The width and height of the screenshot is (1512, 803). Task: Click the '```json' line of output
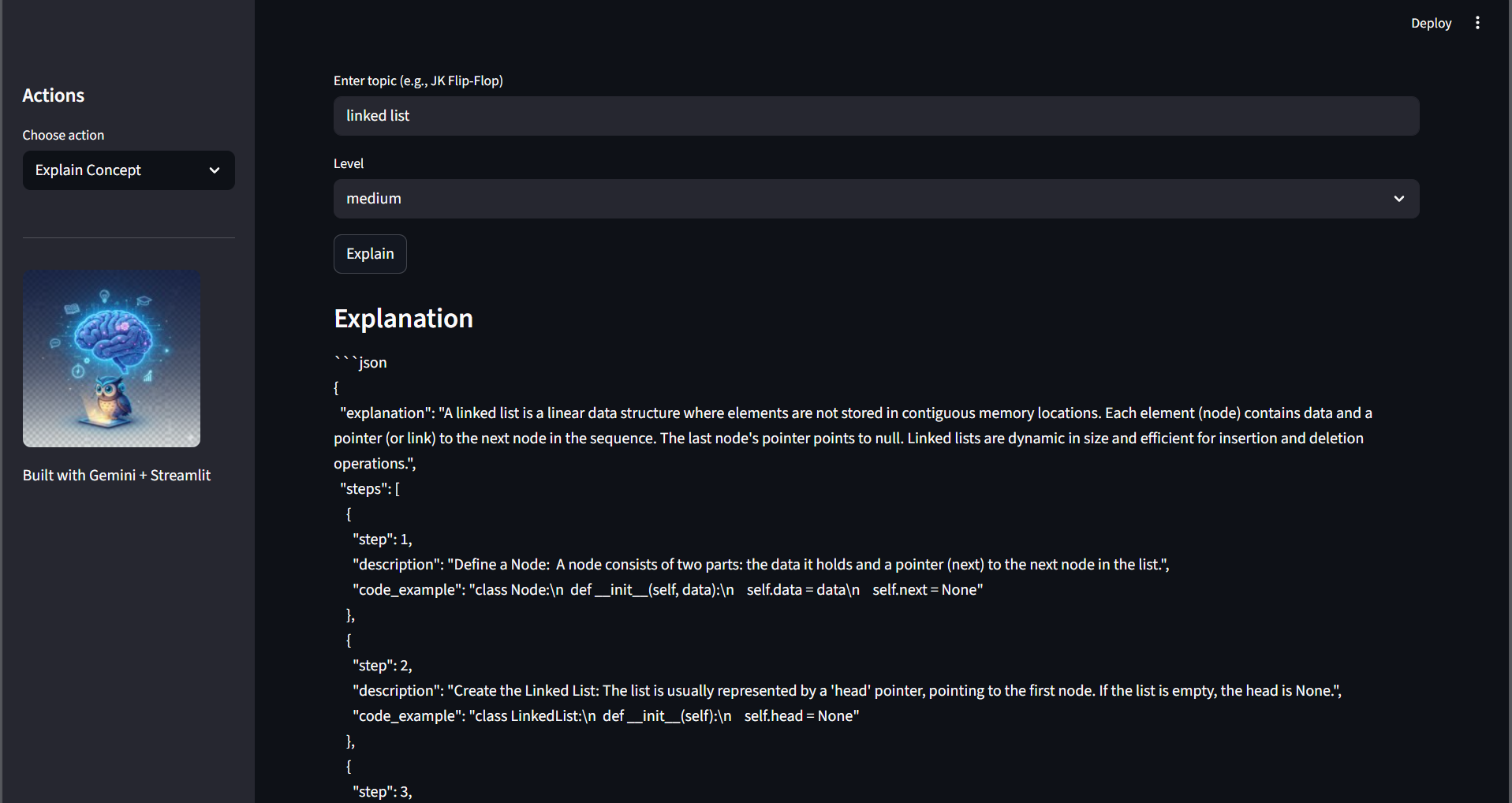pyautogui.click(x=360, y=362)
